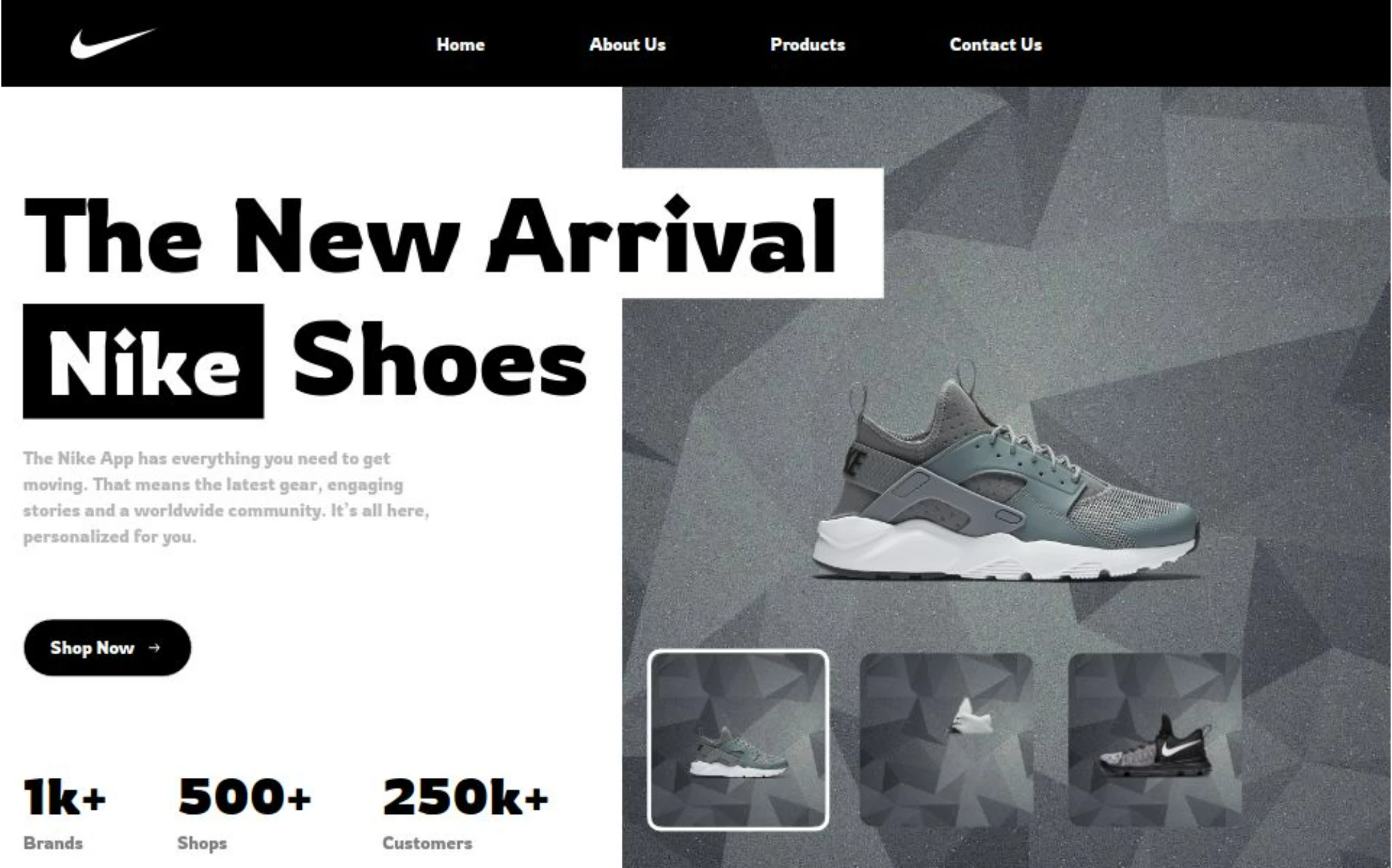Select the Contact Us nav link
This screenshot has height=868, width=1392.
click(x=996, y=44)
